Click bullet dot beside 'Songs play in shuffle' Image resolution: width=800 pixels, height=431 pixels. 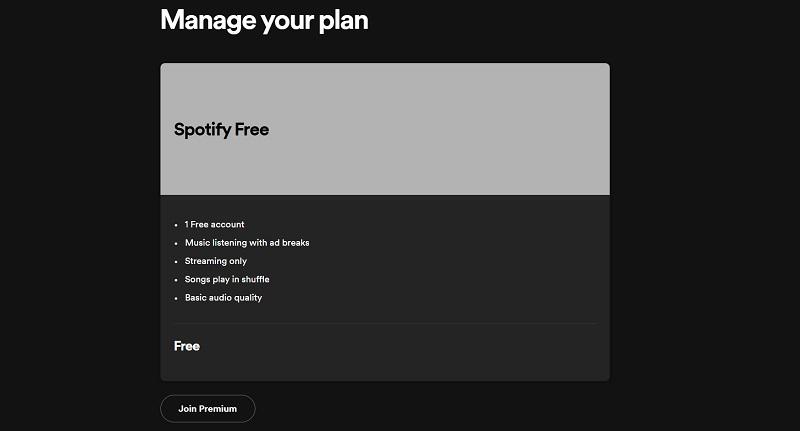(x=176, y=280)
